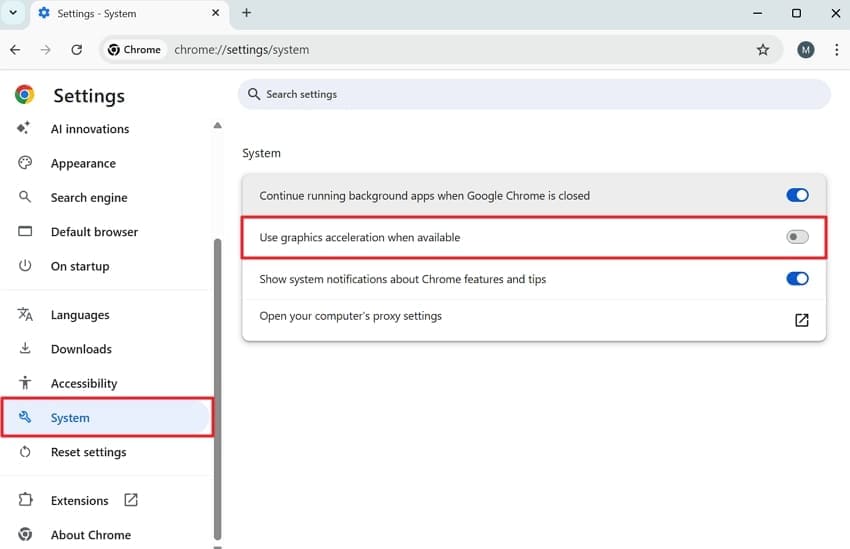Image resolution: width=850 pixels, height=549 pixels.
Task: Go forward using the forward arrow
Action: coord(46,50)
